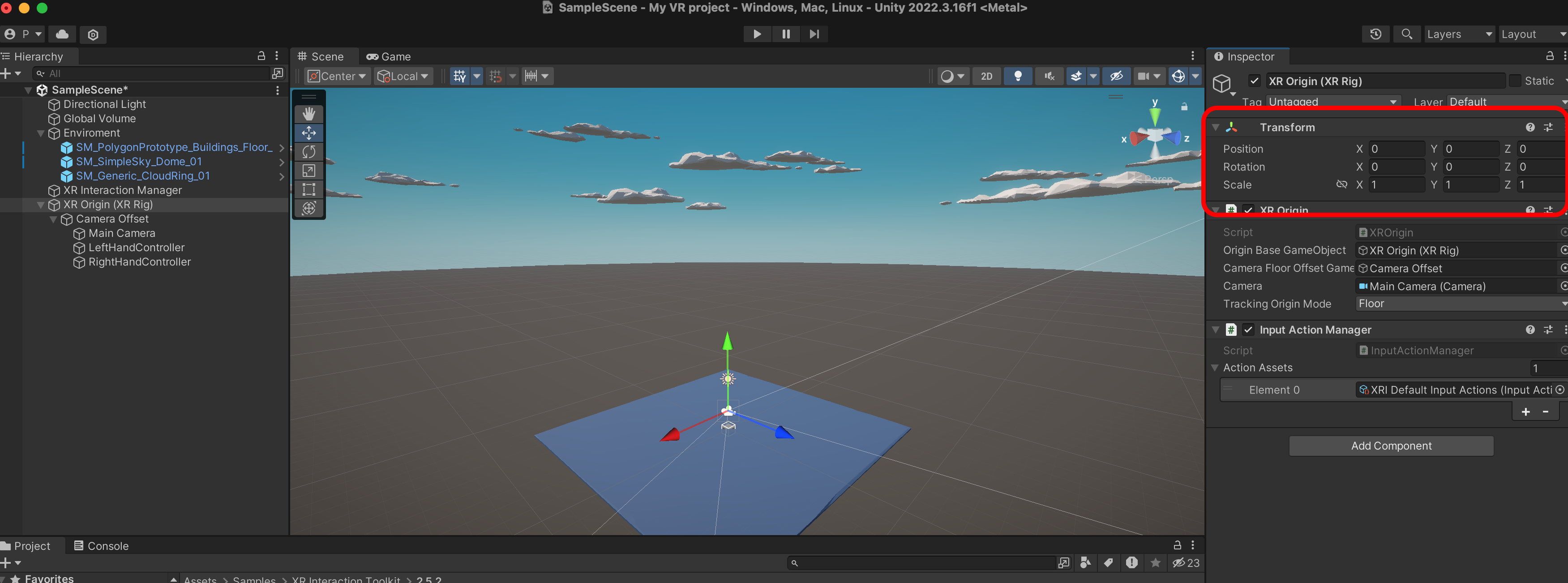Open the Layers dropdown
The height and width of the screenshot is (583, 1568).
(x=1458, y=34)
